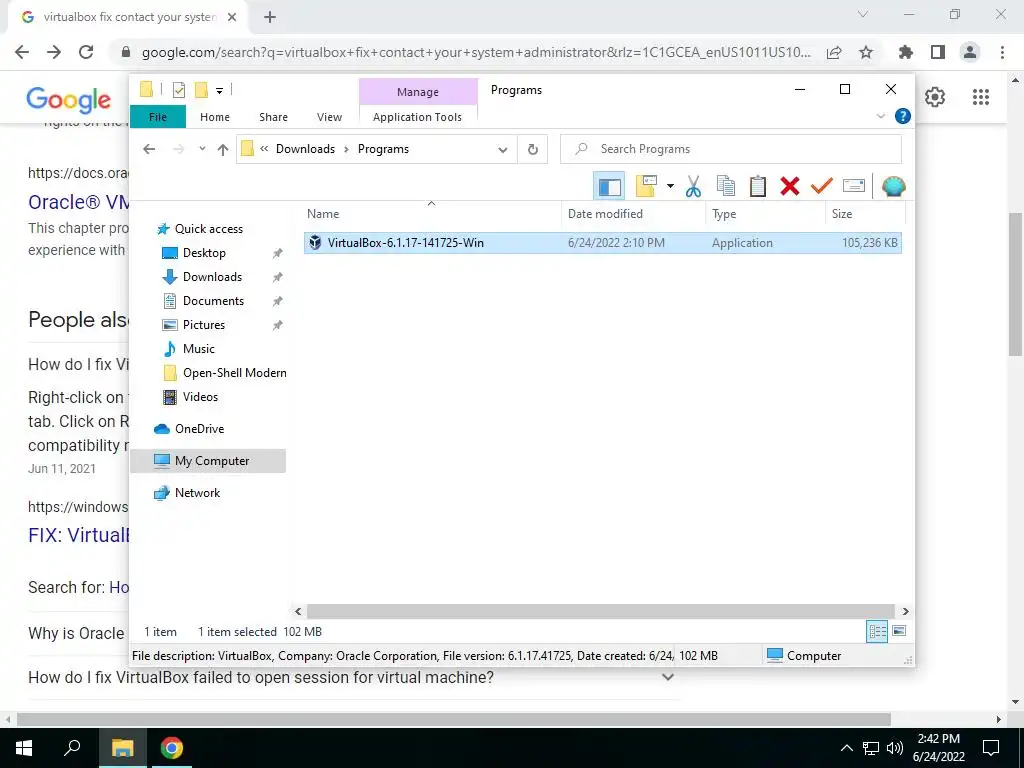Open Google settings gear icon
The image size is (1024, 768).
pyautogui.click(x=935, y=97)
